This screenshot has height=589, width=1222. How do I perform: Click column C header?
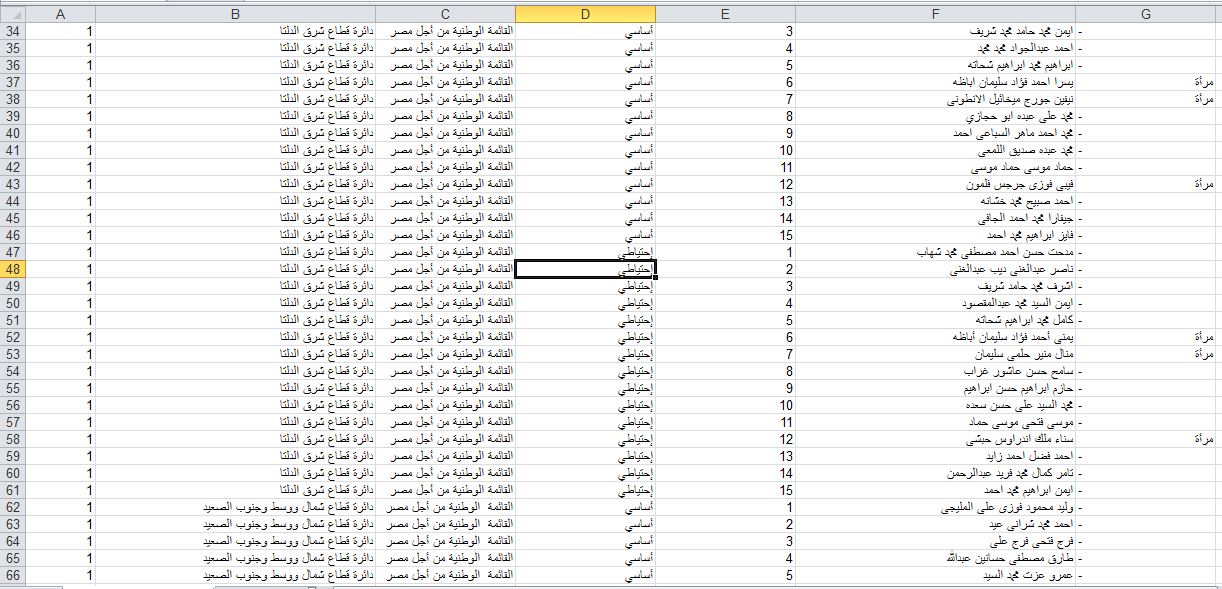[x=445, y=14]
